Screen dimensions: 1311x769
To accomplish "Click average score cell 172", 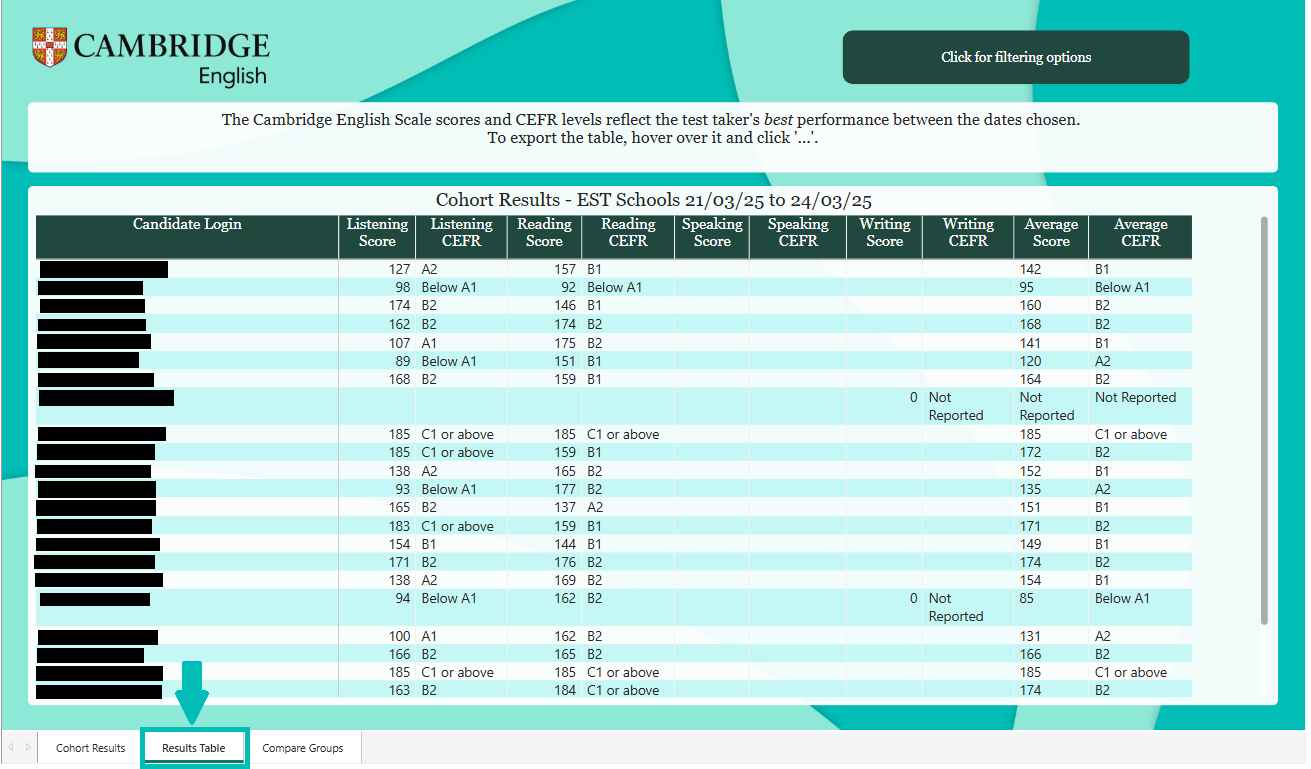I will (x=1030, y=452).
